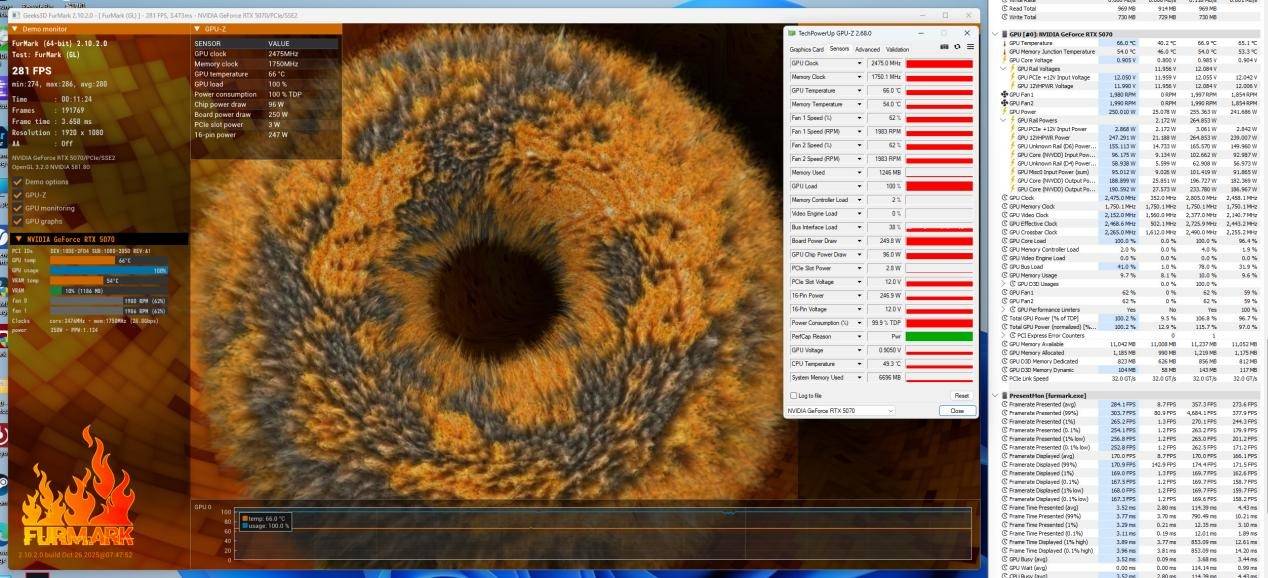Screen dimensions: 1268x578
Task: Switch to the Graphics Card tab
Action: pos(806,49)
